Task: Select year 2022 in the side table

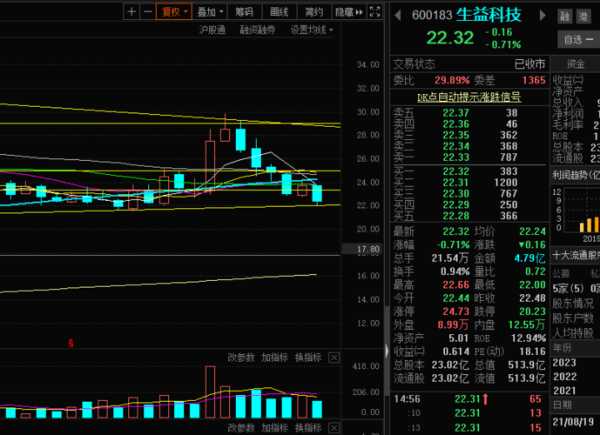Action: 564,377
